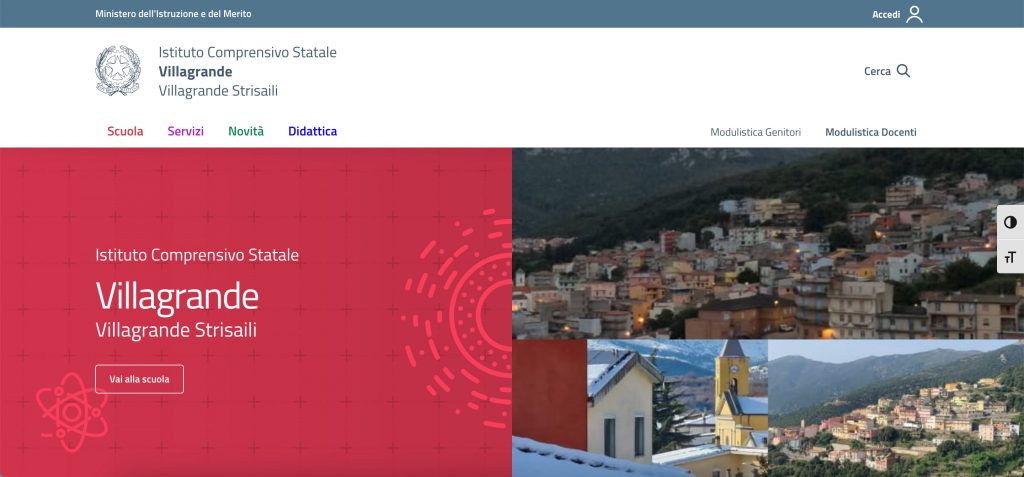The image size is (1024, 477).
Task: Click the font size adjustment icon
Action: click(x=1010, y=257)
